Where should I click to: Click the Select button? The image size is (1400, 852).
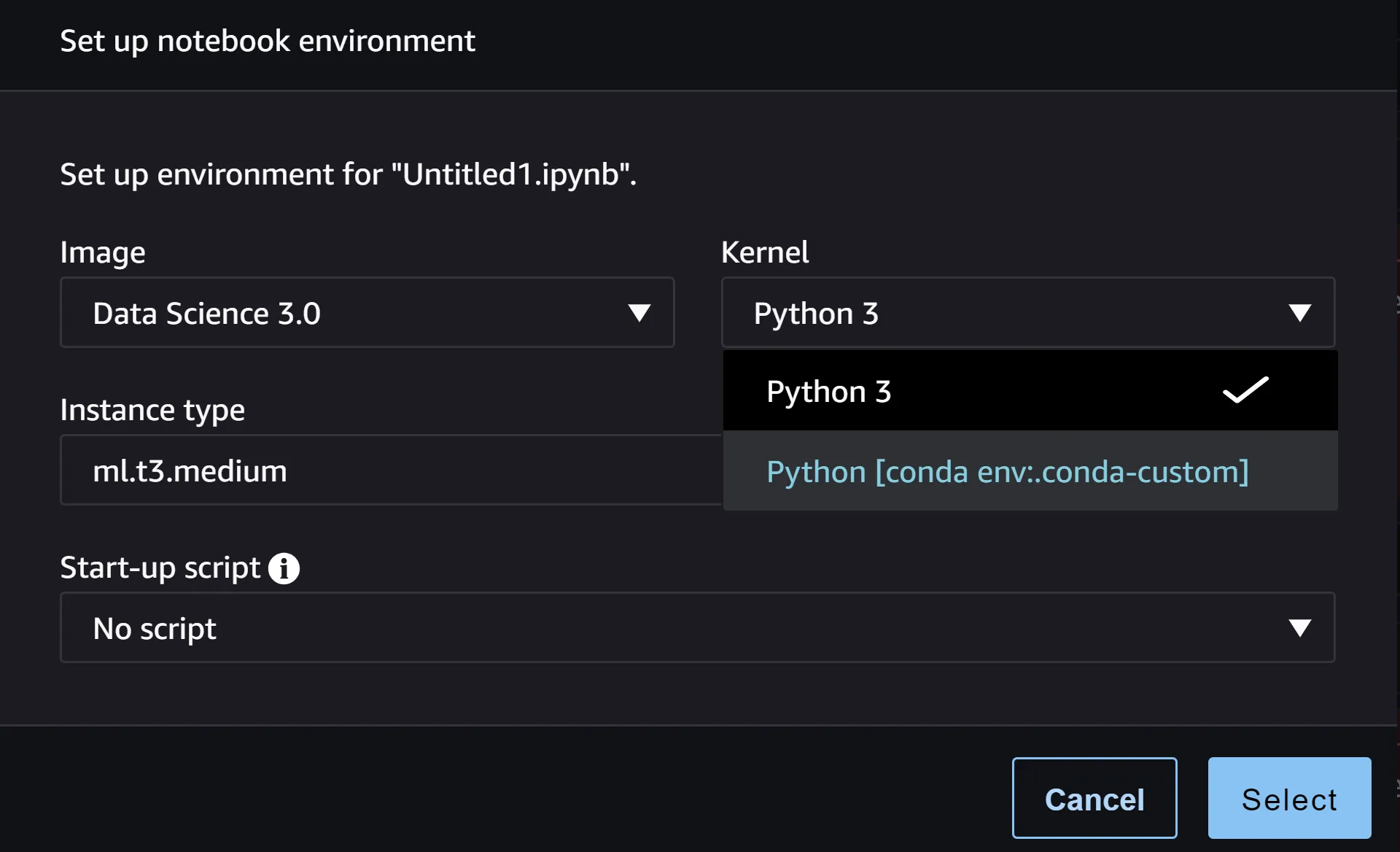click(x=1288, y=798)
